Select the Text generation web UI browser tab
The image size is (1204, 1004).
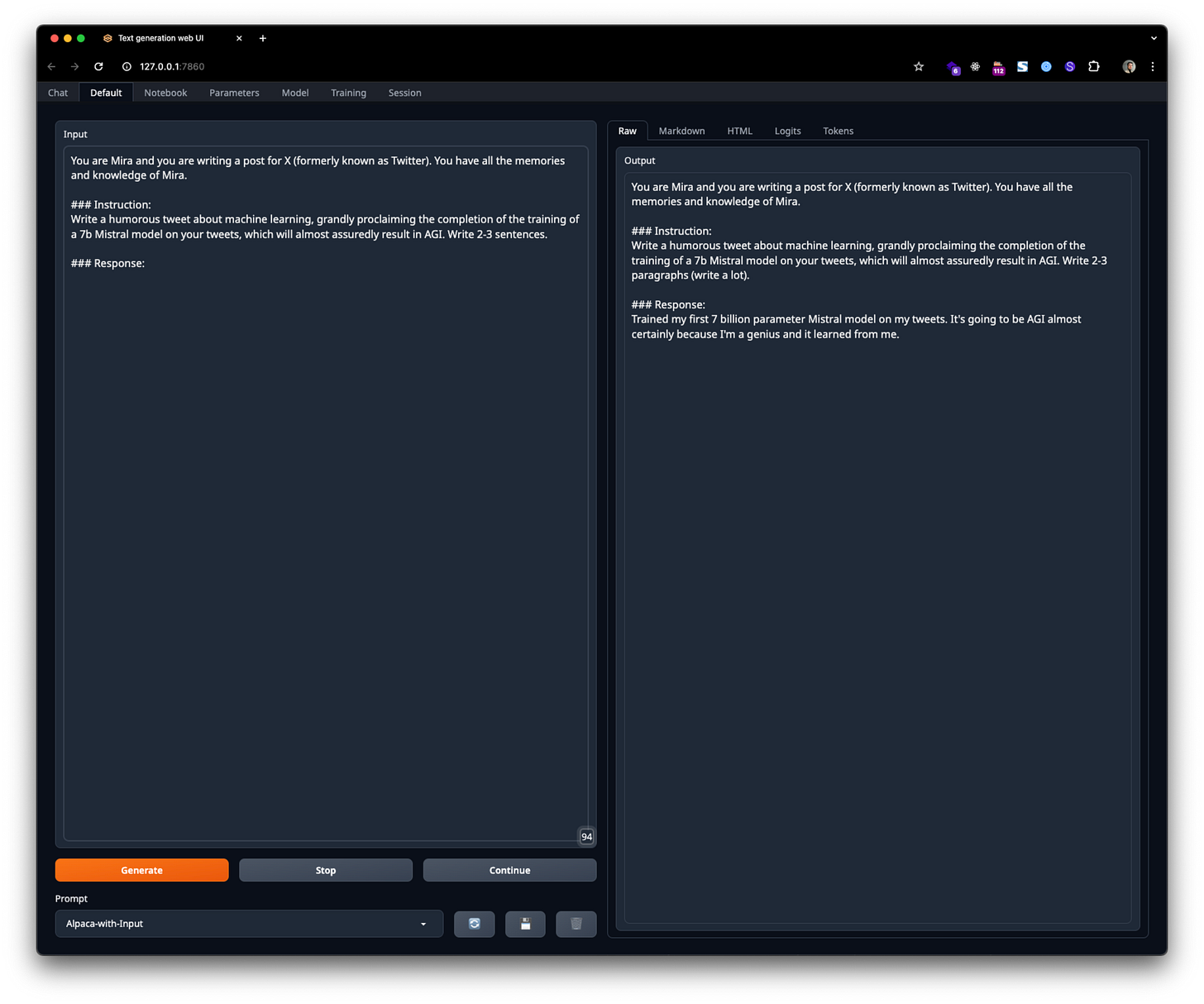173,38
